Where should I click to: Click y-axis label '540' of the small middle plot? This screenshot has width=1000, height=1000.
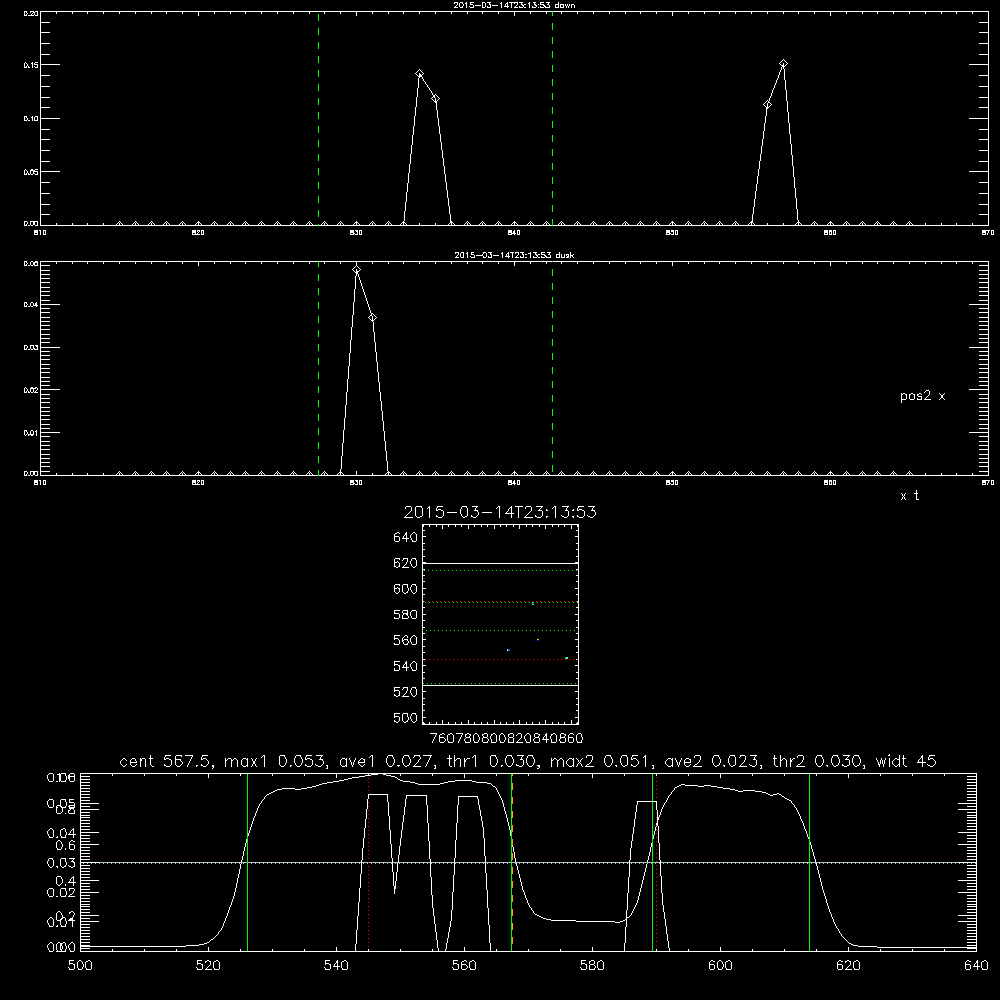point(406,666)
